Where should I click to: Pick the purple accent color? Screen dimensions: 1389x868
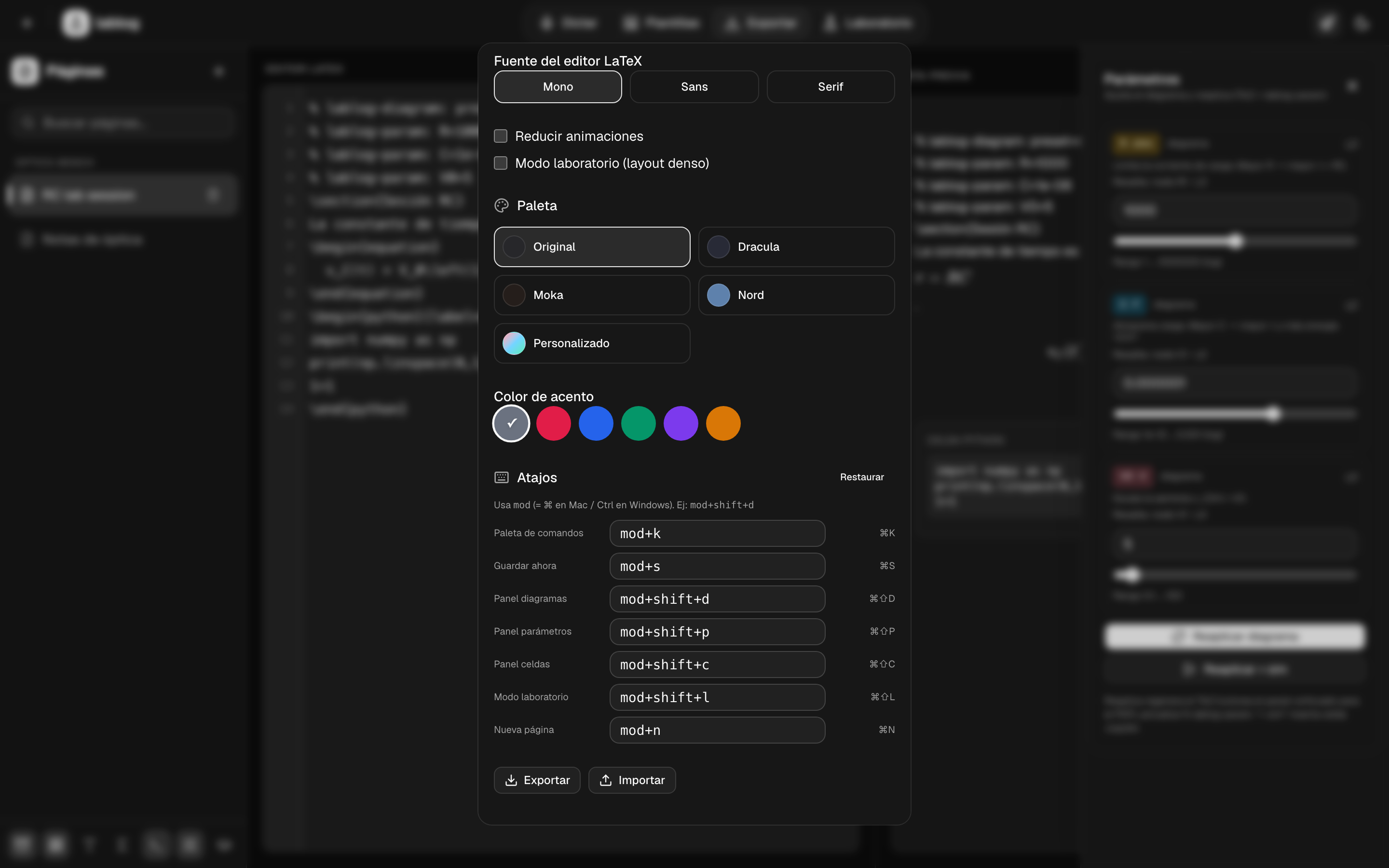pyautogui.click(x=681, y=424)
